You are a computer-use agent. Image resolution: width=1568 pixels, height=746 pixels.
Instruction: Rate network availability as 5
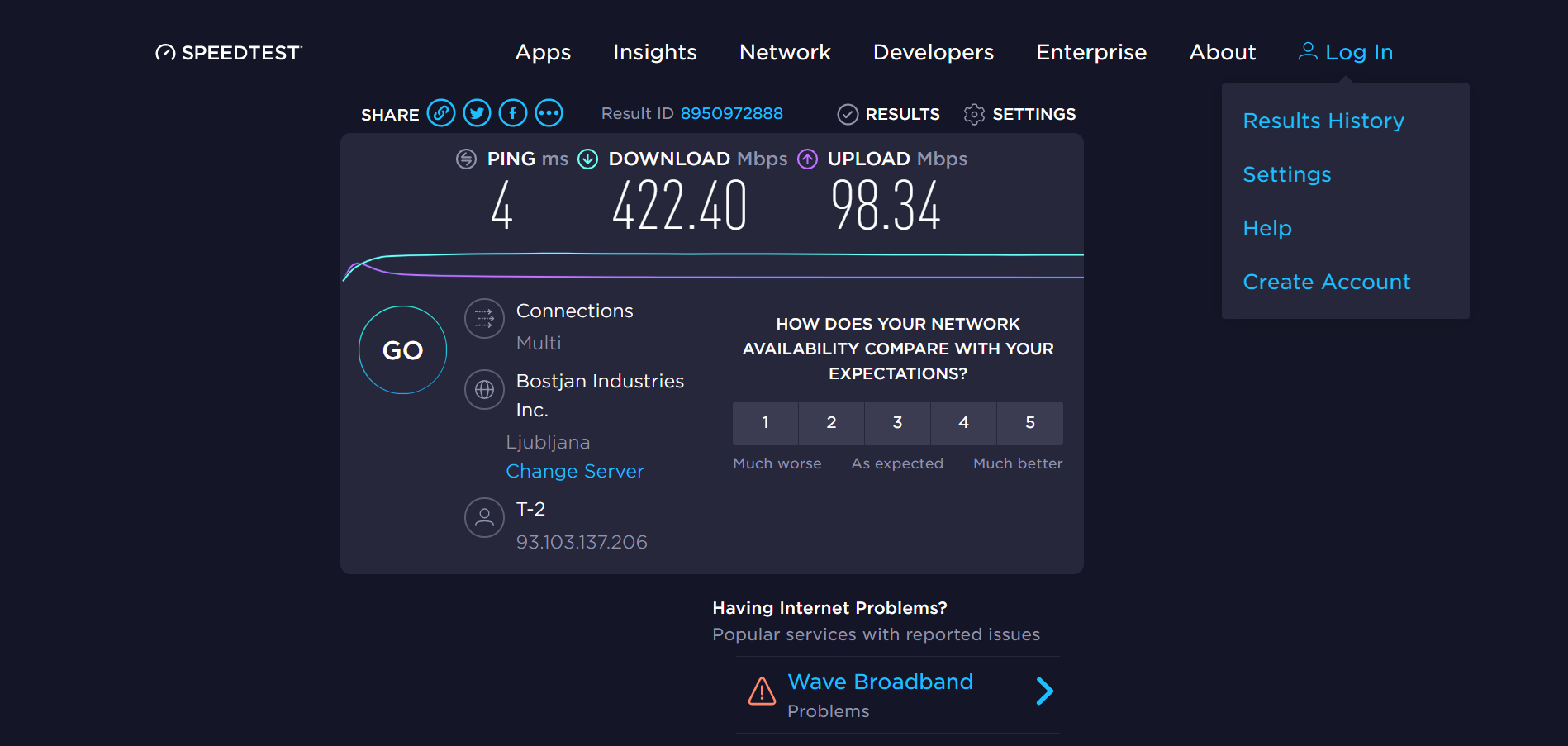coord(1030,423)
